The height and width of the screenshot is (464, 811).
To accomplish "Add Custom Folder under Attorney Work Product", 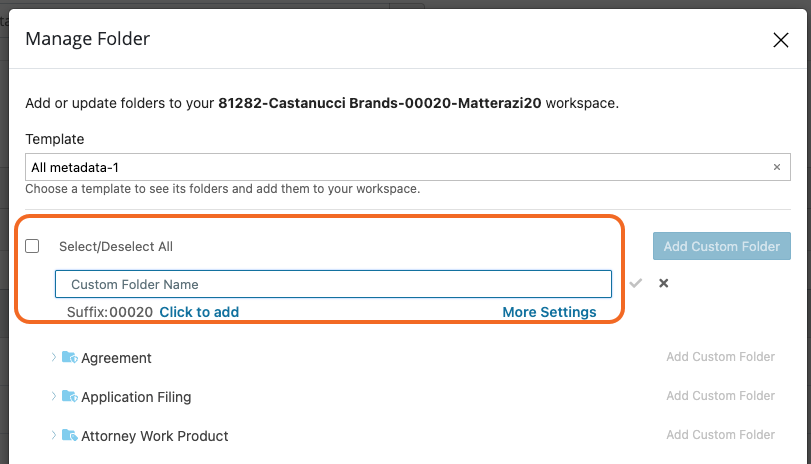I will tap(720, 435).
